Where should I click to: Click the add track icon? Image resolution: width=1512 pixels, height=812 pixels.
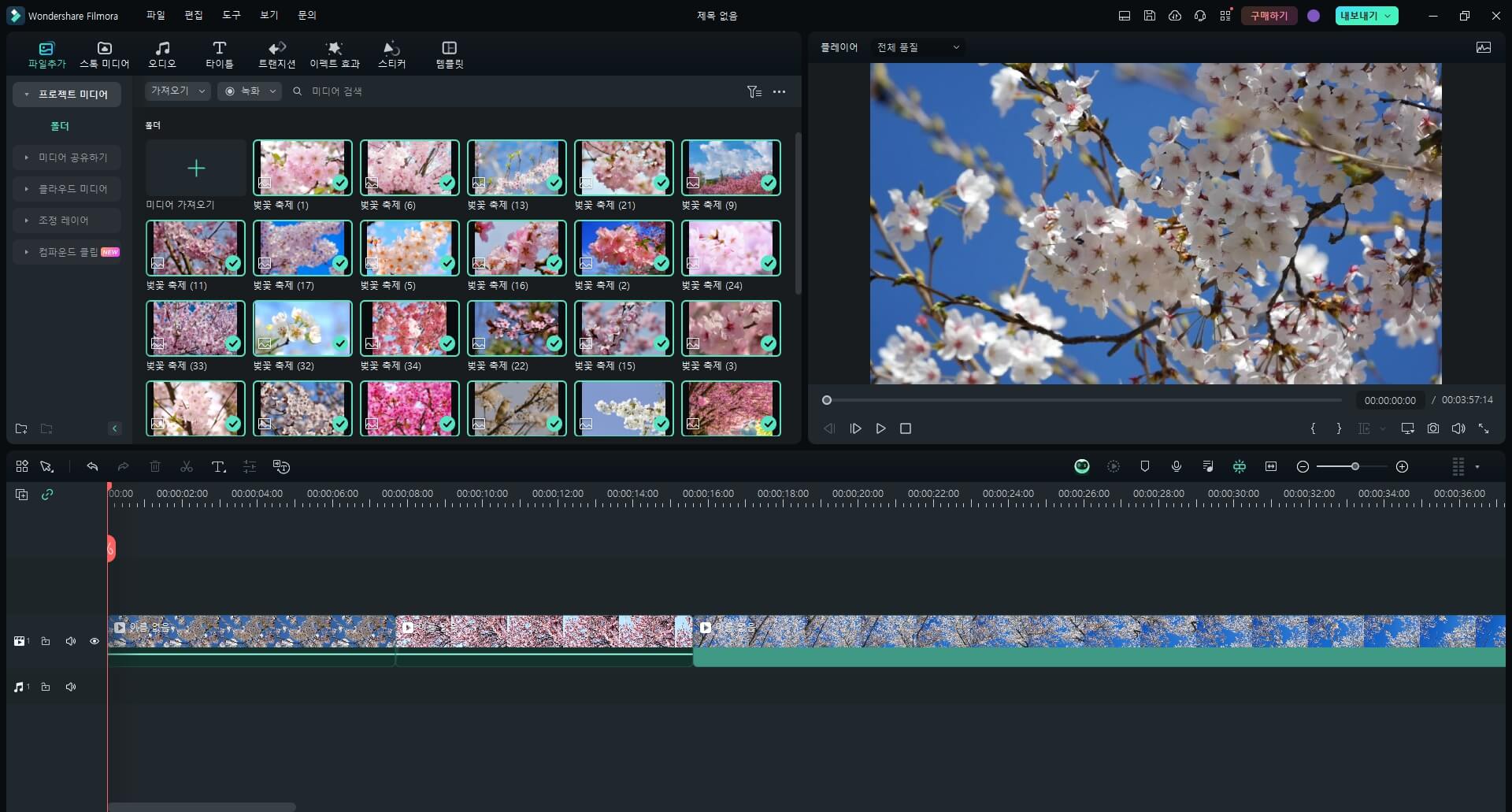tap(22, 495)
